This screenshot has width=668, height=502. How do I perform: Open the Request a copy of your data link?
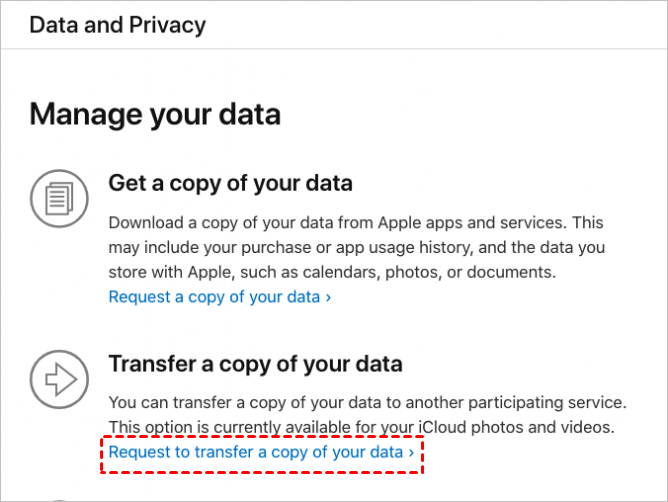(x=214, y=297)
